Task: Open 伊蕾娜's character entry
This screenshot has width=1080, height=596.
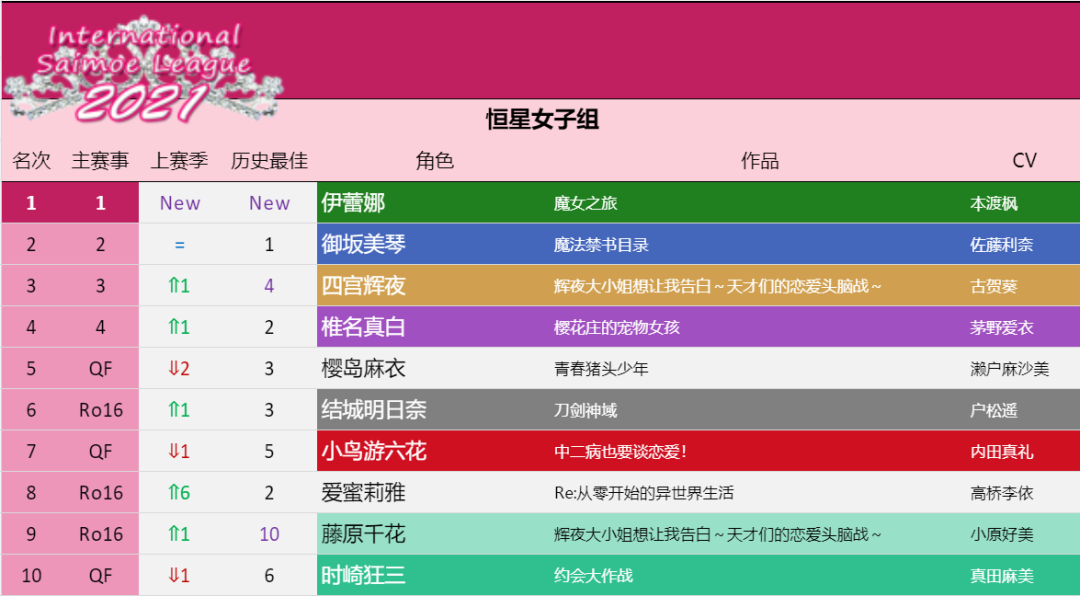Action: pyautogui.click(x=355, y=203)
